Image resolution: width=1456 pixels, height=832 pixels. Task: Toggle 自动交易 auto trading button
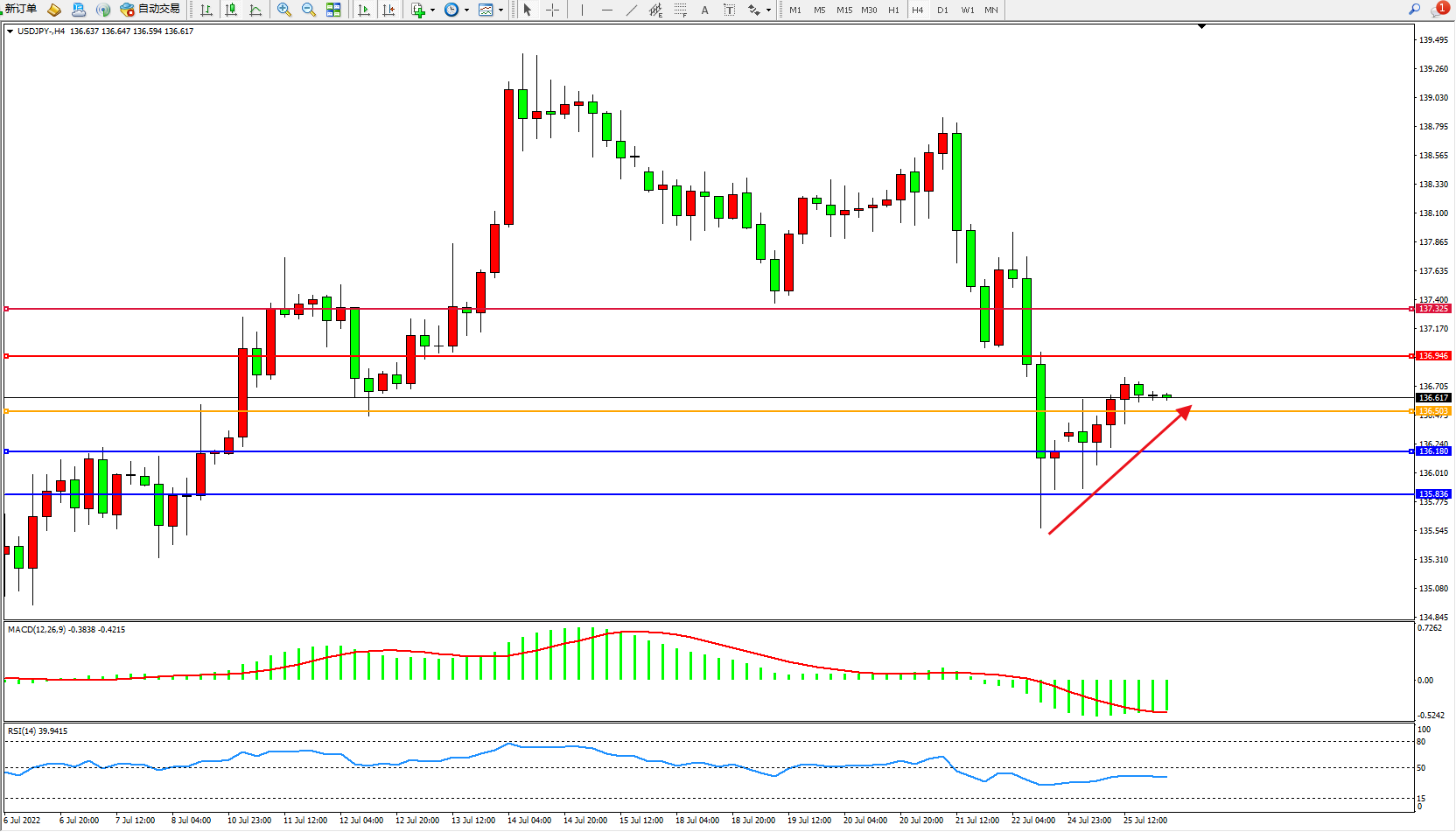pyautogui.click(x=150, y=10)
